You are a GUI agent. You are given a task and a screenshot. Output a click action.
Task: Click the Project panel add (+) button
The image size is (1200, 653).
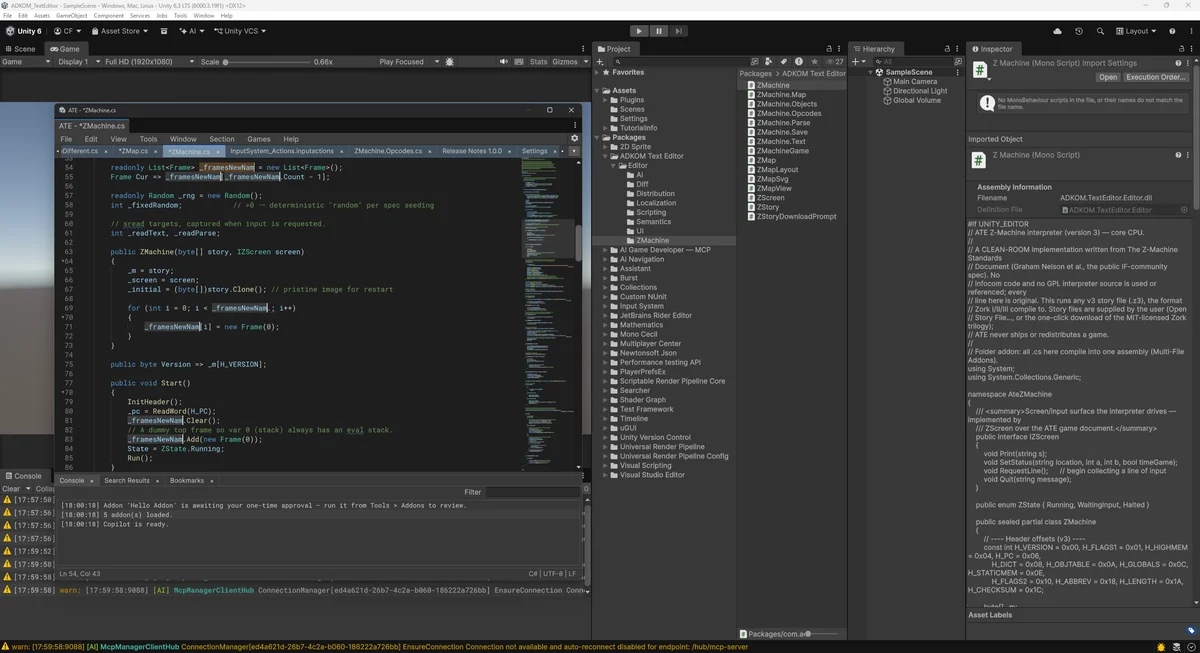coord(600,62)
